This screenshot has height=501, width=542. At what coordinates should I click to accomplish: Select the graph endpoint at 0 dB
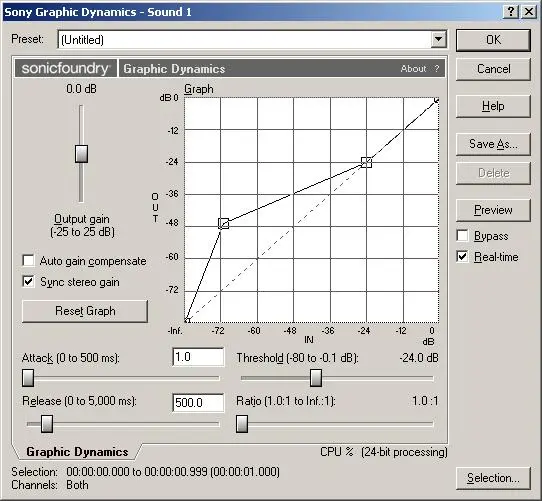437,100
